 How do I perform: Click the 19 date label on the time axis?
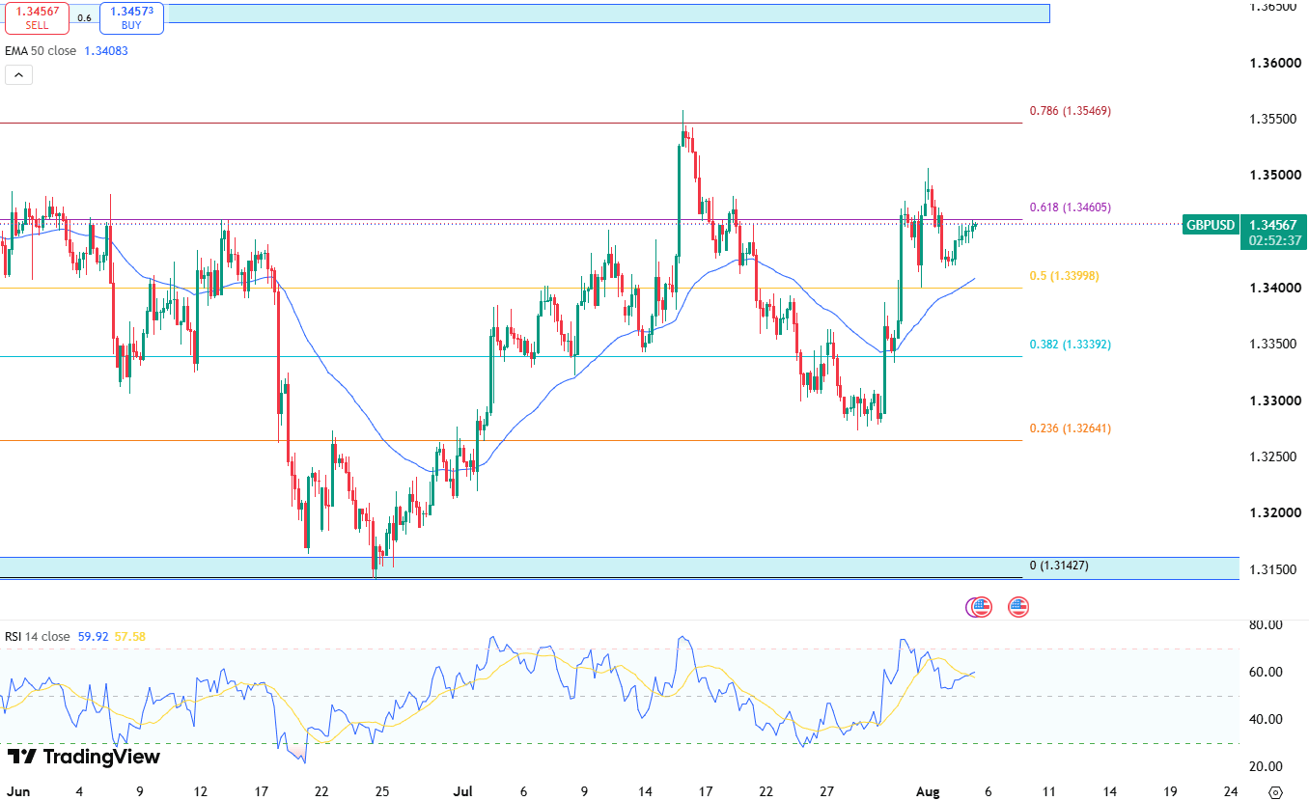coord(1170,791)
